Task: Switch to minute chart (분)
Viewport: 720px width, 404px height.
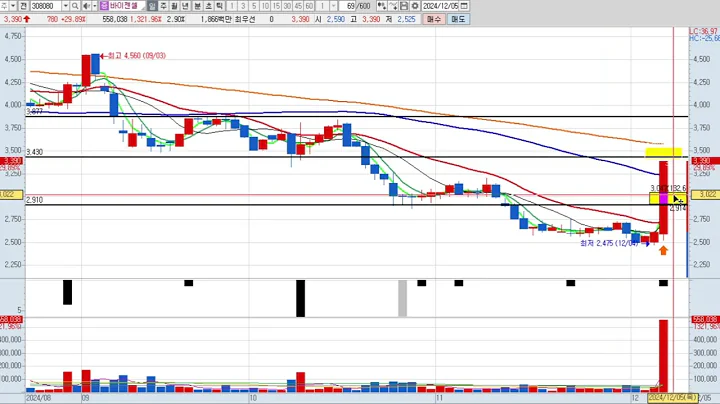Action: [x=197, y=6]
